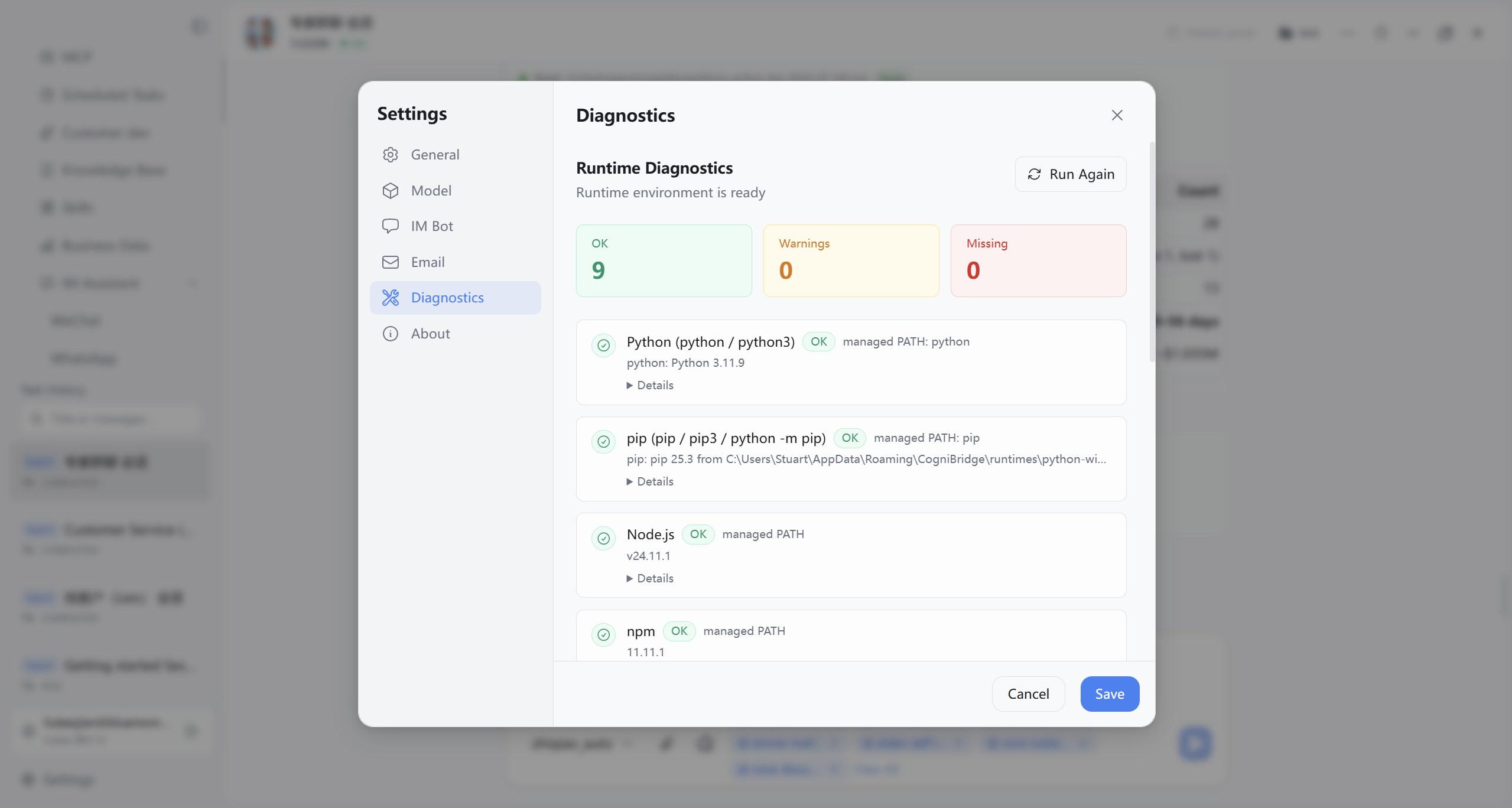Click 'python: Python 3.11.9' text
The width and height of the screenshot is (1512, 808).
coord(685,363)
